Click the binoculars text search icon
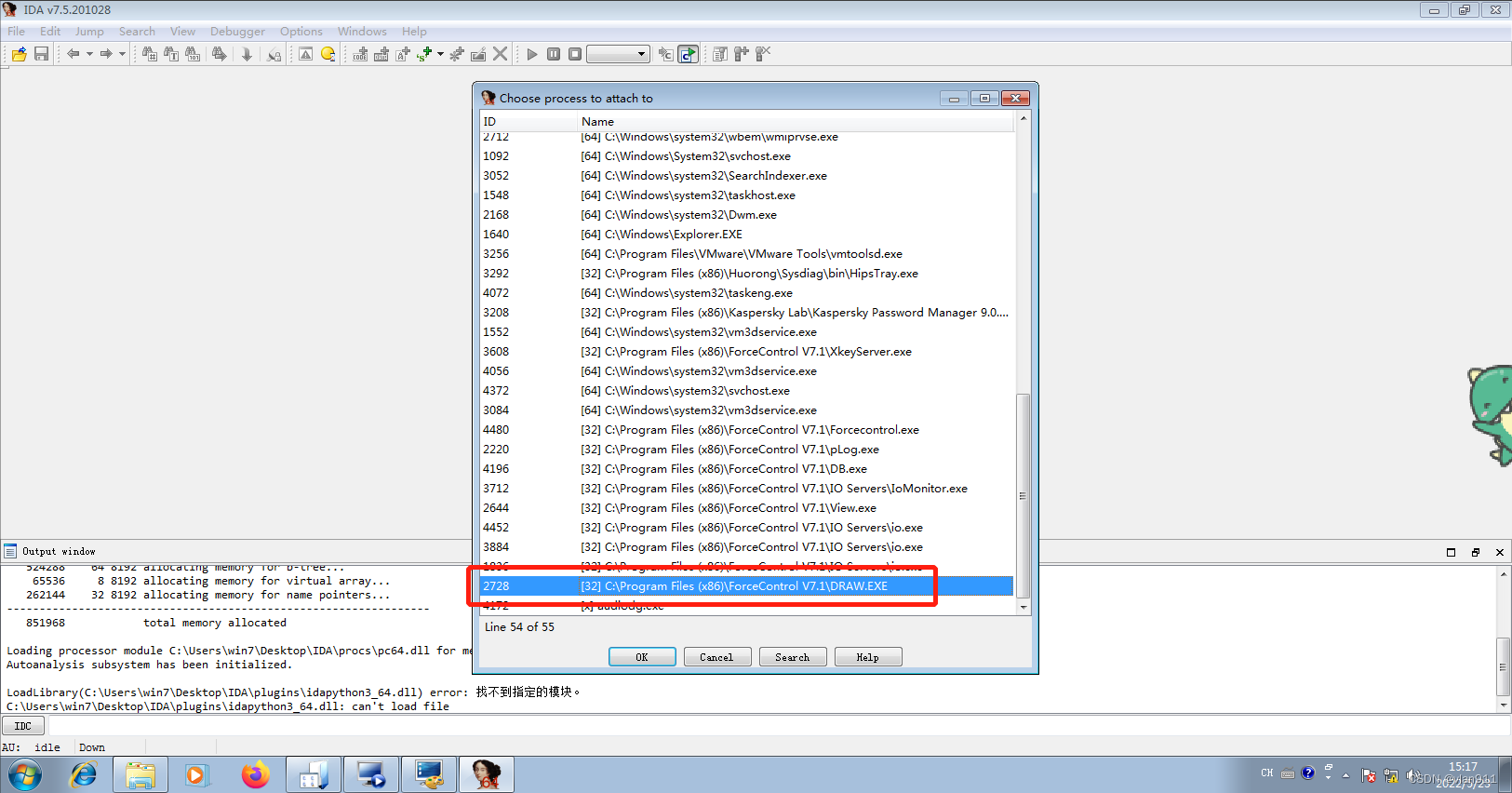Image resolution: width=1512 pixels, height=793 pixels. tap(171, 54)
